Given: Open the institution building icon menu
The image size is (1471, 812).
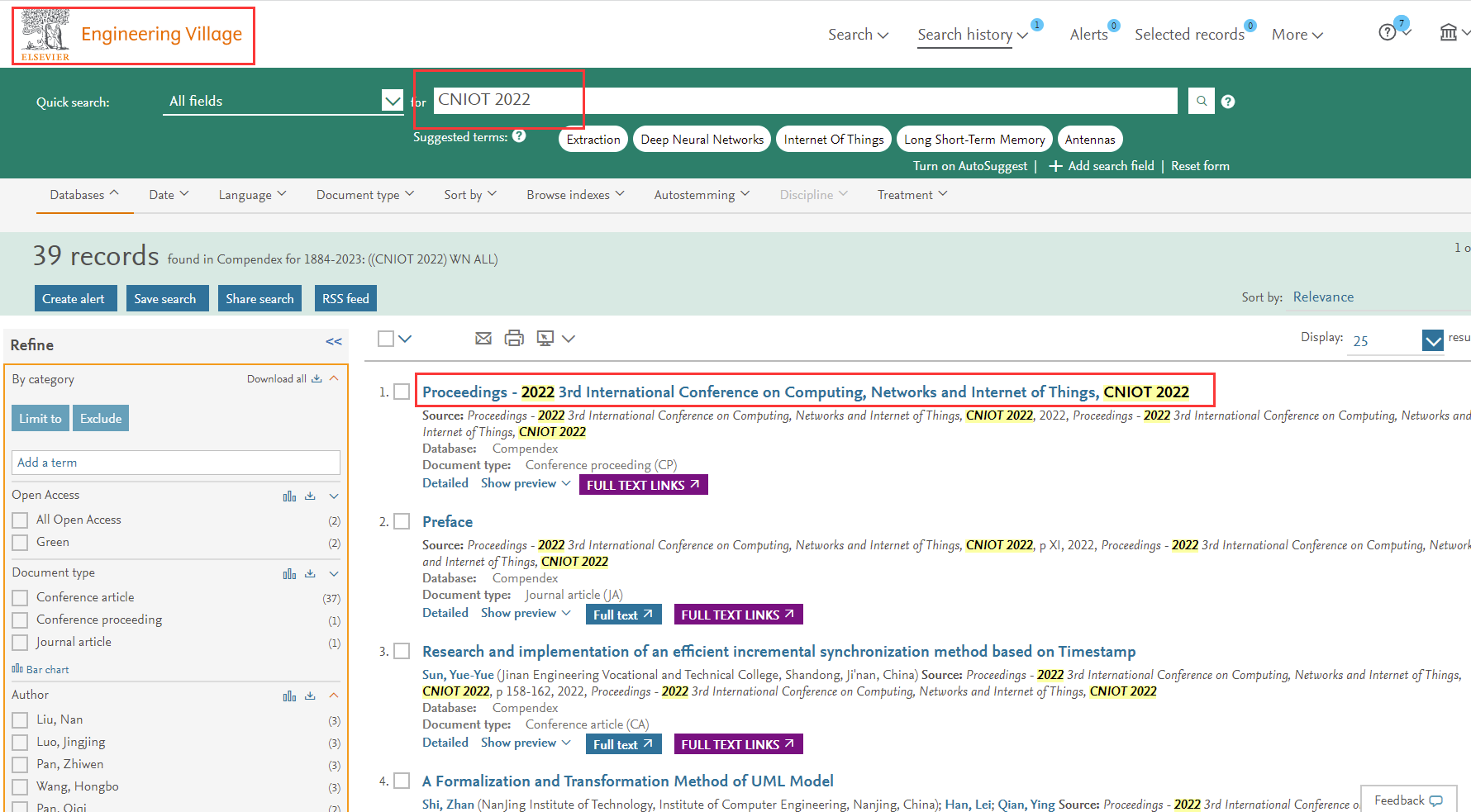Looking at the screenshot, I should 1449,33.
